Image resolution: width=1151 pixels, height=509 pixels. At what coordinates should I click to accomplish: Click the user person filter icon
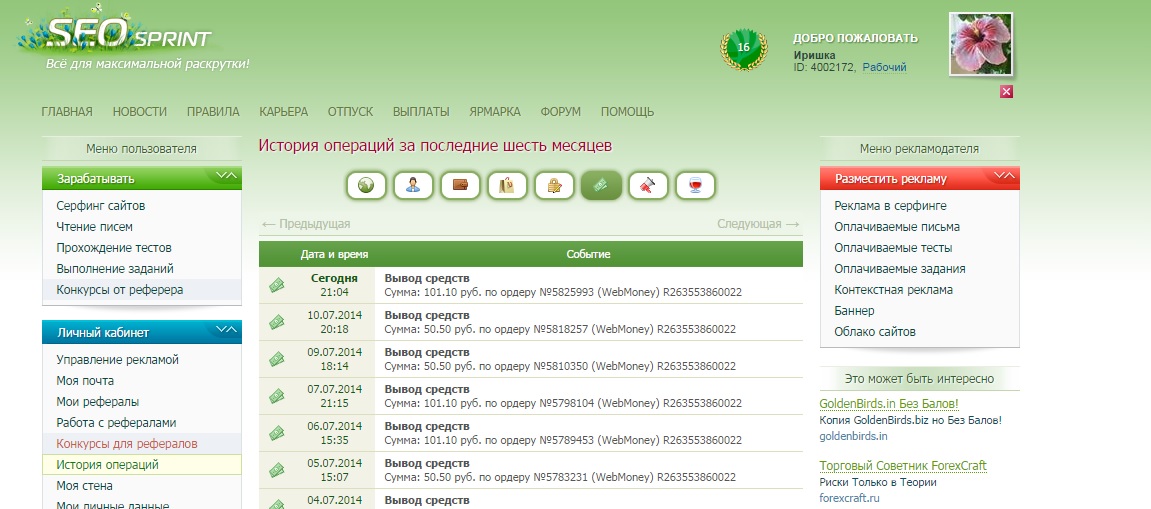tap(413, 185)
